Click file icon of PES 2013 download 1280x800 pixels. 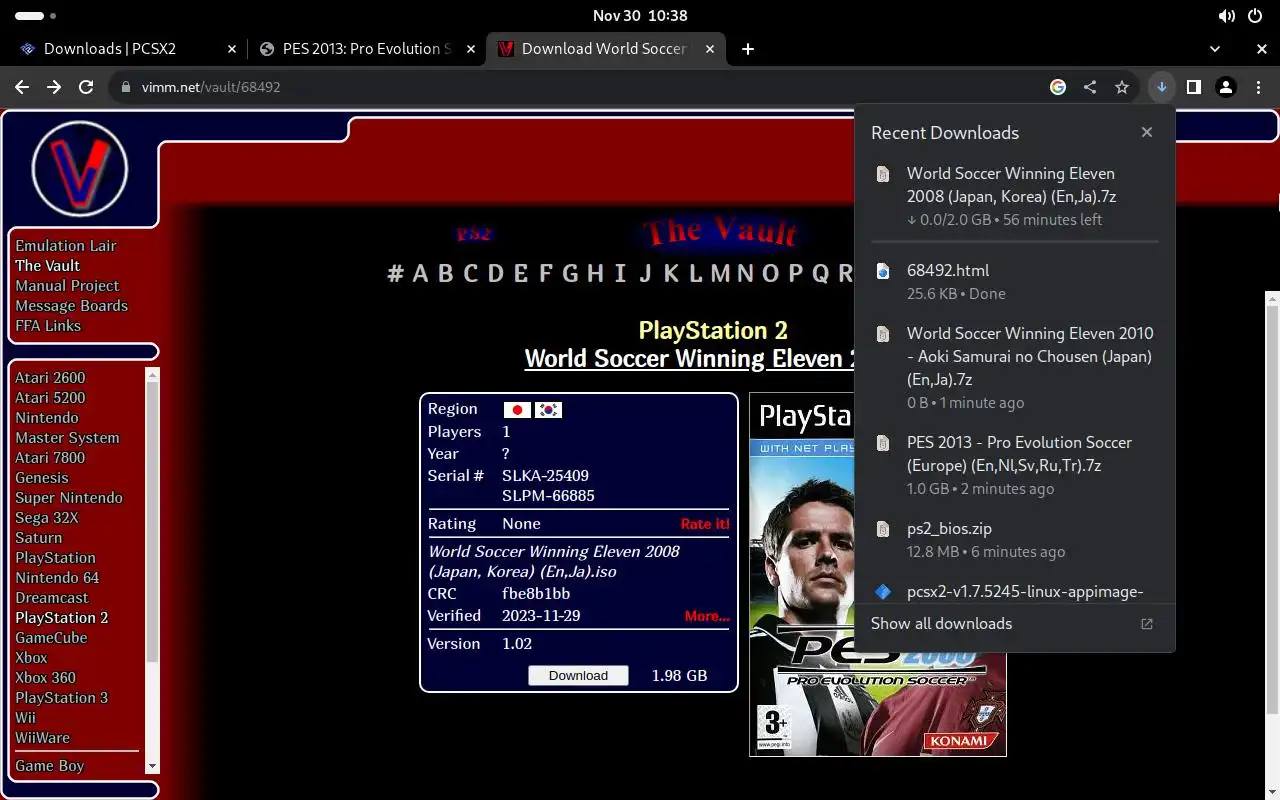click(883, 443)
